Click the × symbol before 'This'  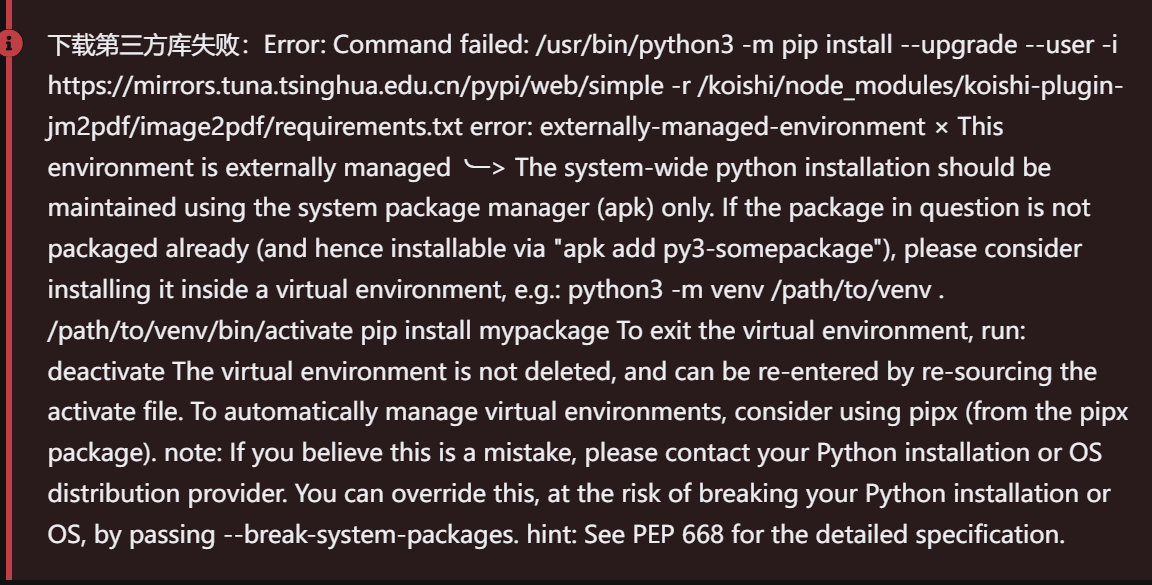(x=942, y=127)
